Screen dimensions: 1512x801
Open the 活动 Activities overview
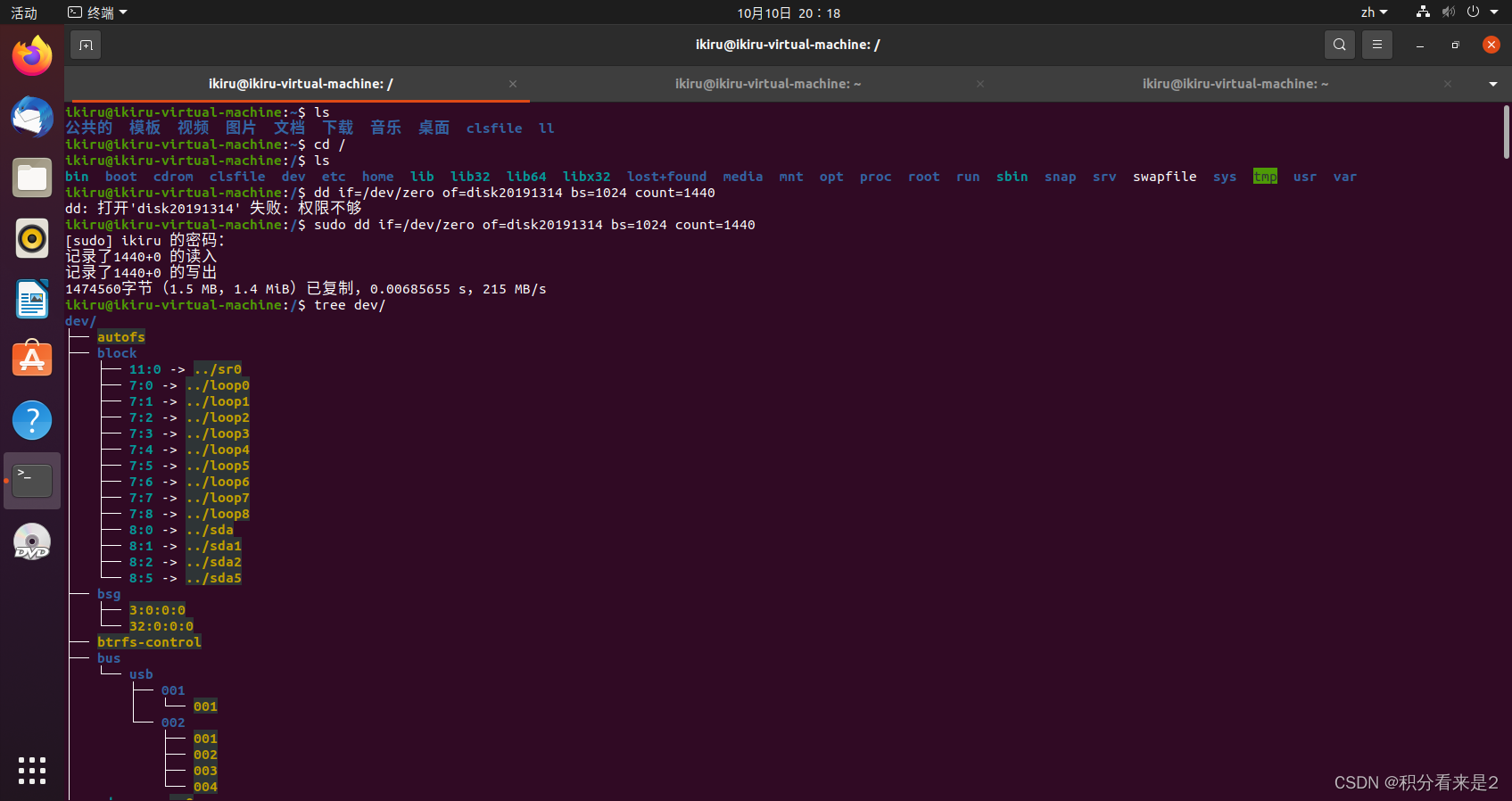(24, 12)
